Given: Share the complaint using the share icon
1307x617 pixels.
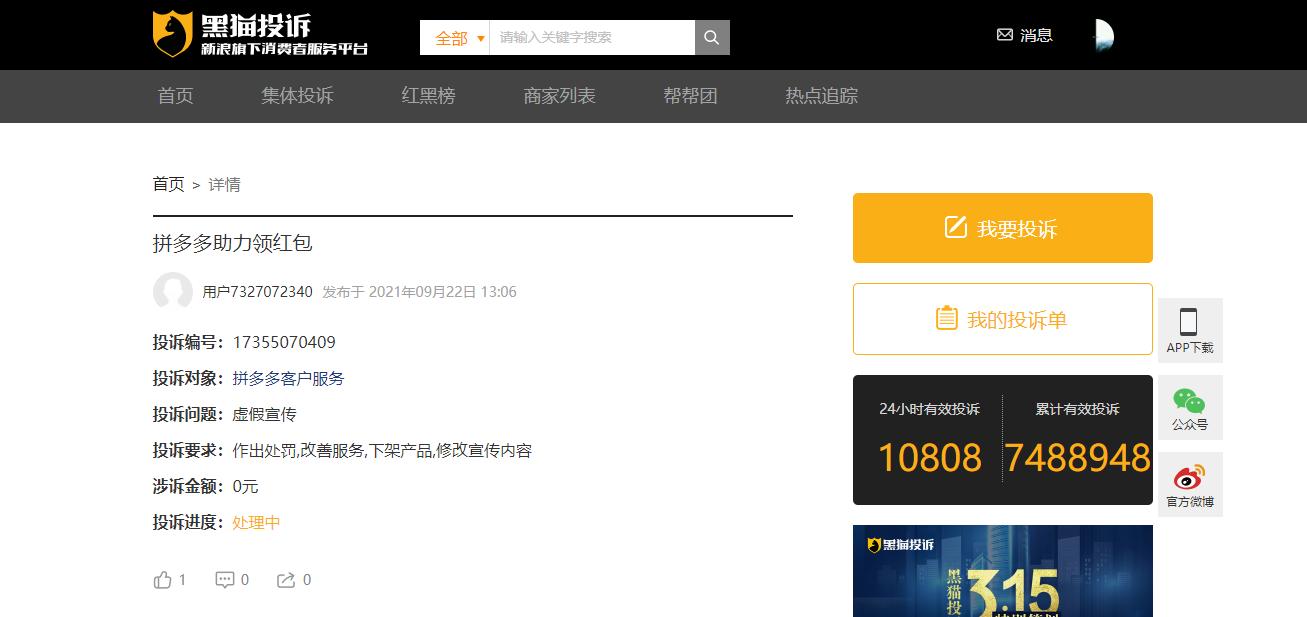Looking at the screenshot, I should [x=287, y=579].
